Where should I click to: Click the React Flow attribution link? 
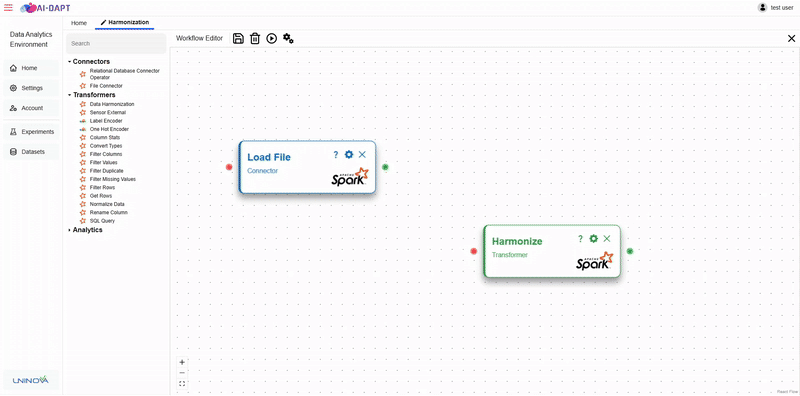[x=787, y=391]
